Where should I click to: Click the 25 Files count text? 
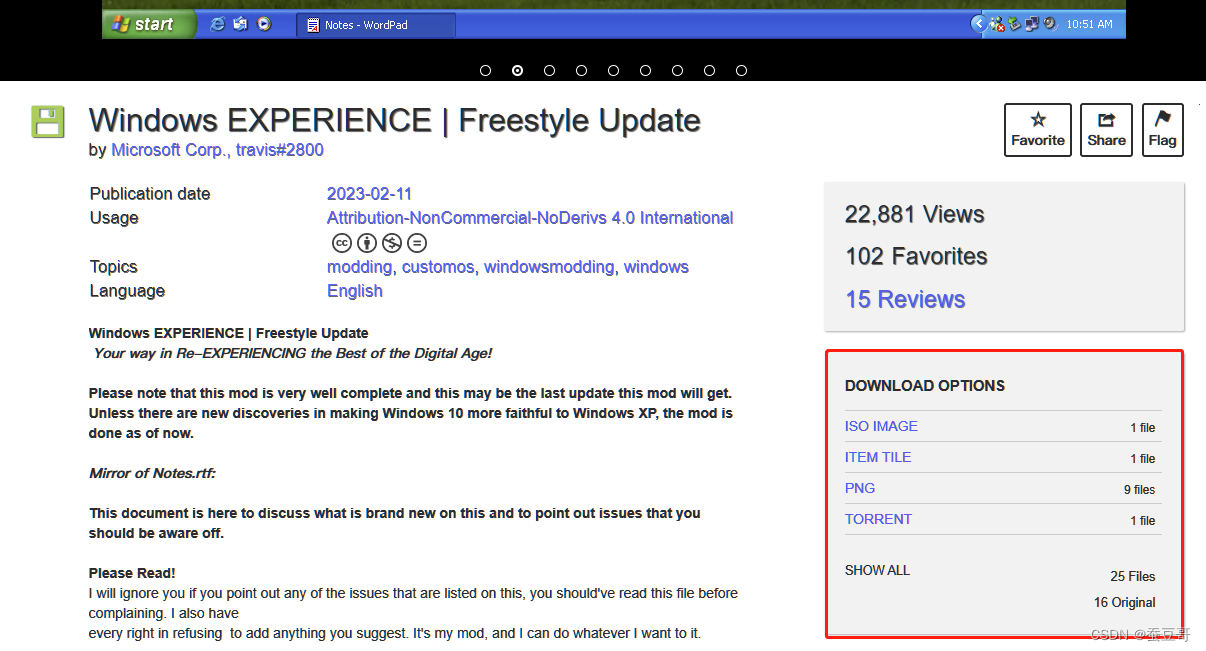[1133, 576]
